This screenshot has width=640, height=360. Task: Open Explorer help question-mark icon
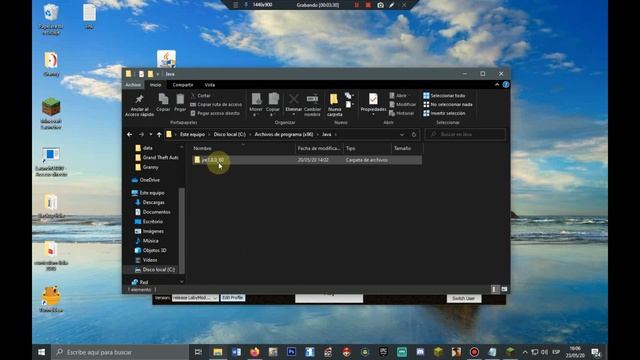506,84
